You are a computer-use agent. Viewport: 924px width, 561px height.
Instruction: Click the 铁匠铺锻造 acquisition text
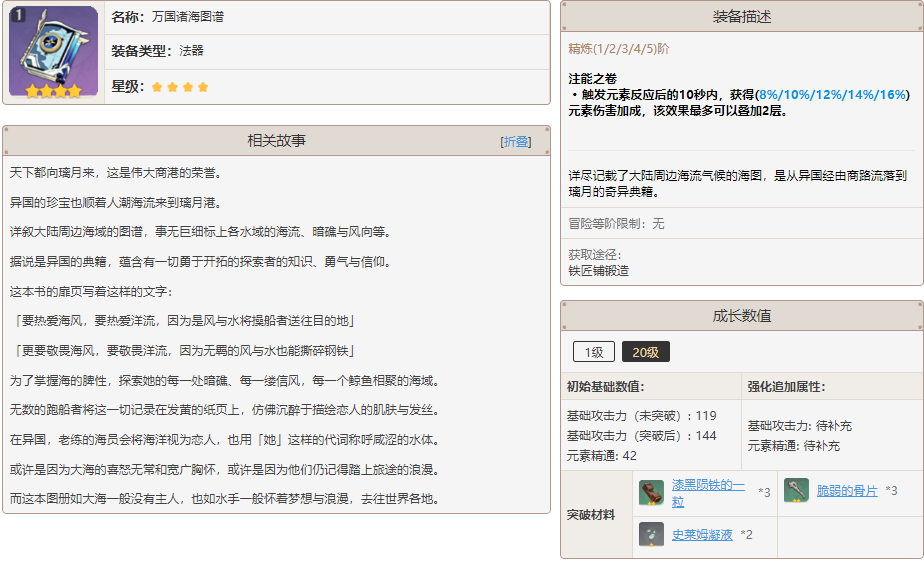point(598,271)
